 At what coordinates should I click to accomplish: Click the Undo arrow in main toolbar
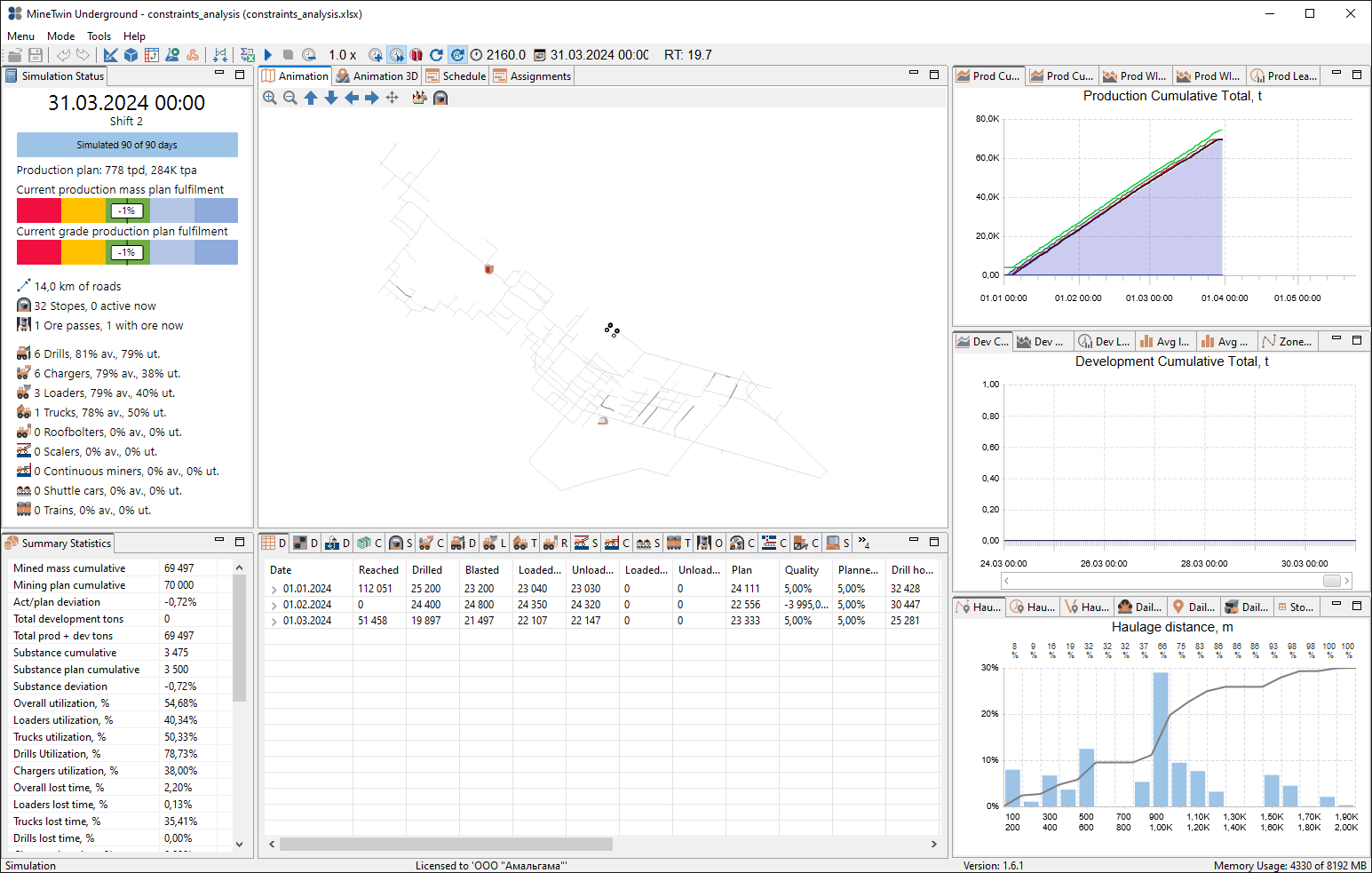click(63, 55)
